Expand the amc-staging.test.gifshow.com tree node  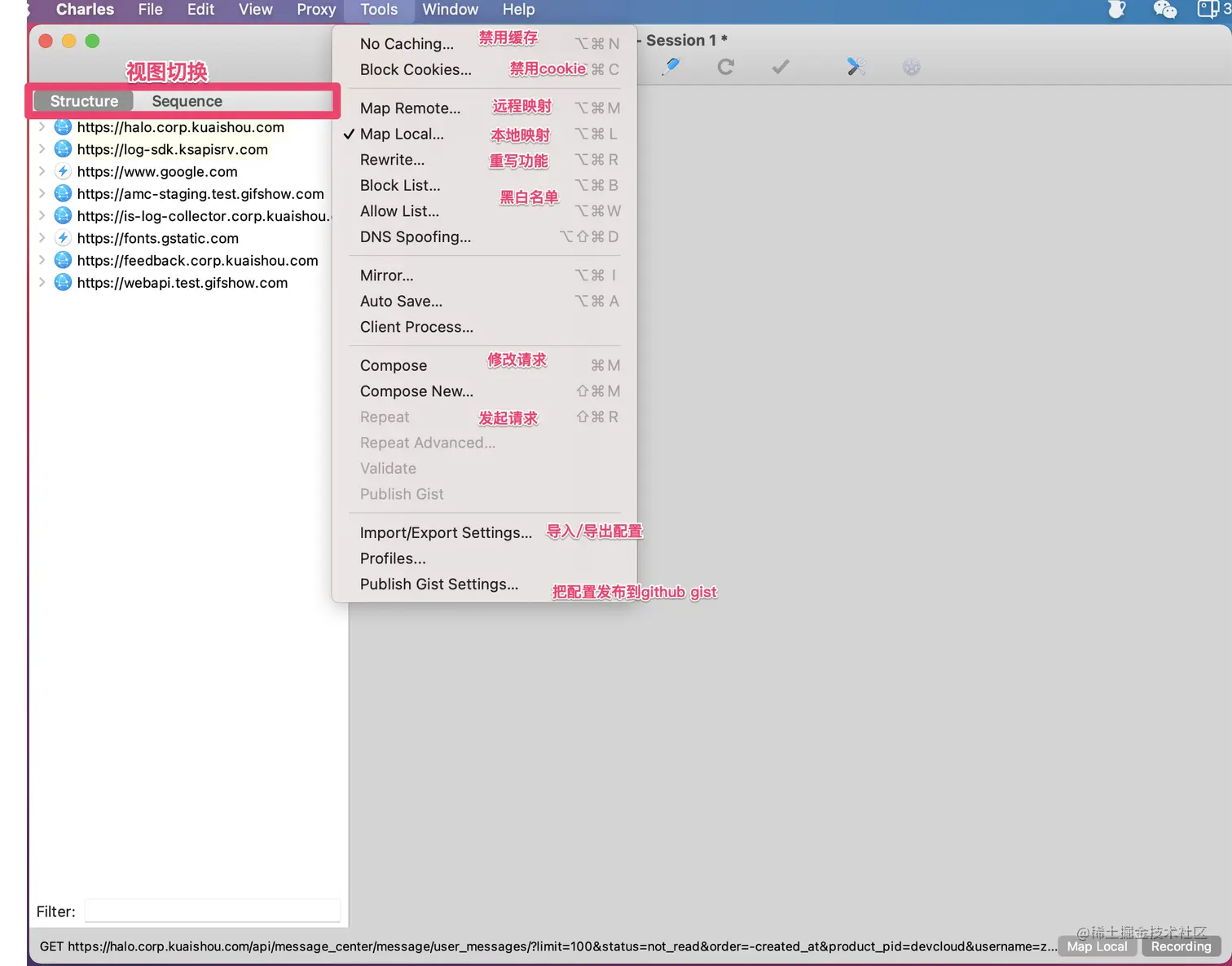[42, 193]
